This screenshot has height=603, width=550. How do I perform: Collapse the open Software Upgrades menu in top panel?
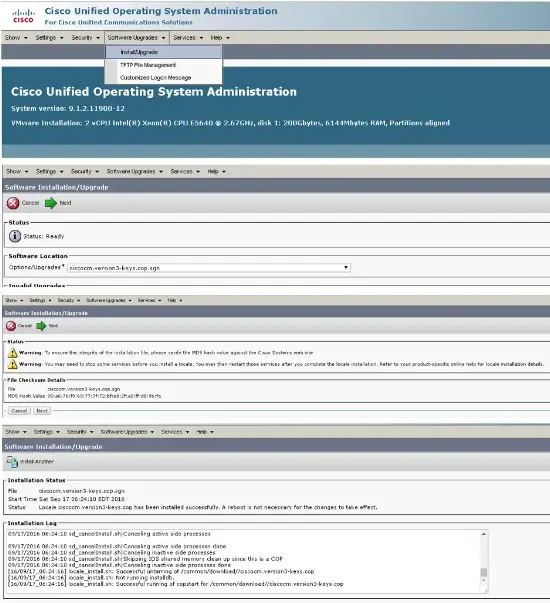[136, 38]
